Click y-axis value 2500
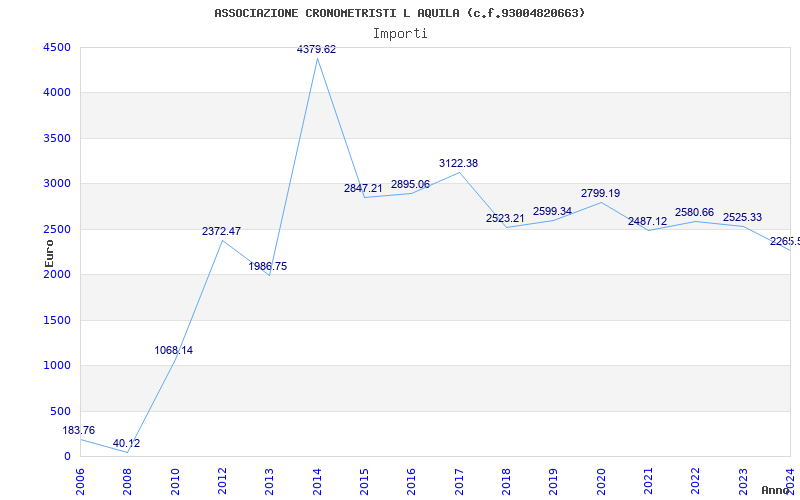 (57, 230)
